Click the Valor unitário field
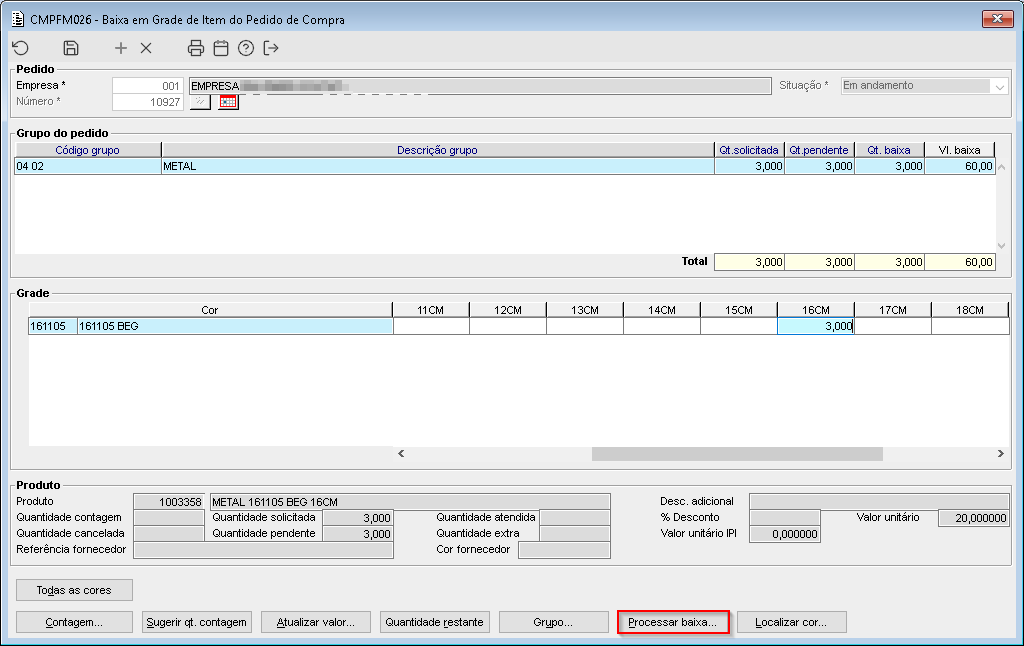Viewport: 1024px width, 646px height. click(974, 518)
